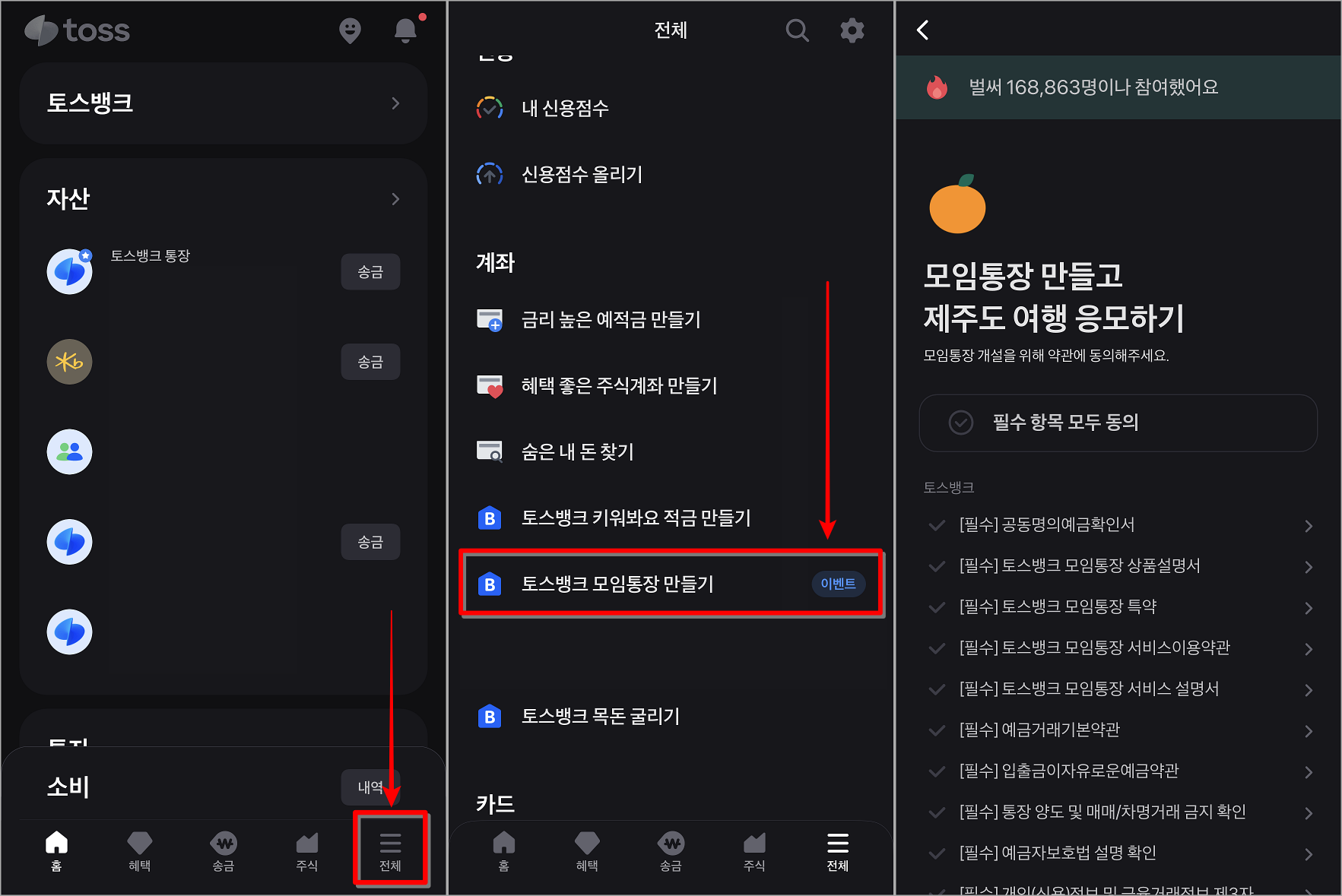Switch to the 전체 tab in bottom navigation
The height and width of the screenshot is (896, 1342).
pyautogui.click(x=390, y=849)
